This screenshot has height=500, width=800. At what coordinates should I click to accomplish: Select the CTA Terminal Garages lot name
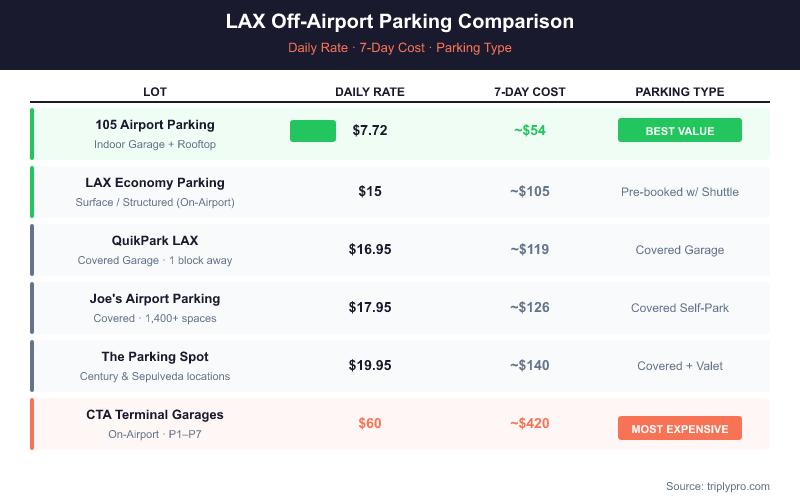pyautogui.click(x=155, y=415)
